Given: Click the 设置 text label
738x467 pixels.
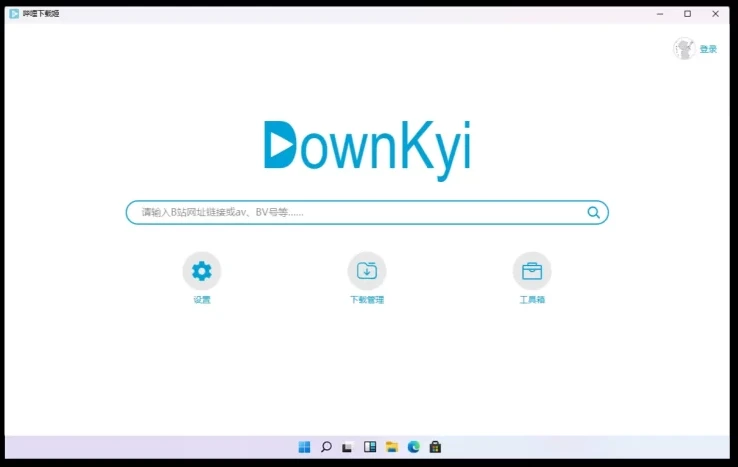Looking at the screenshot, I should 202,300.
